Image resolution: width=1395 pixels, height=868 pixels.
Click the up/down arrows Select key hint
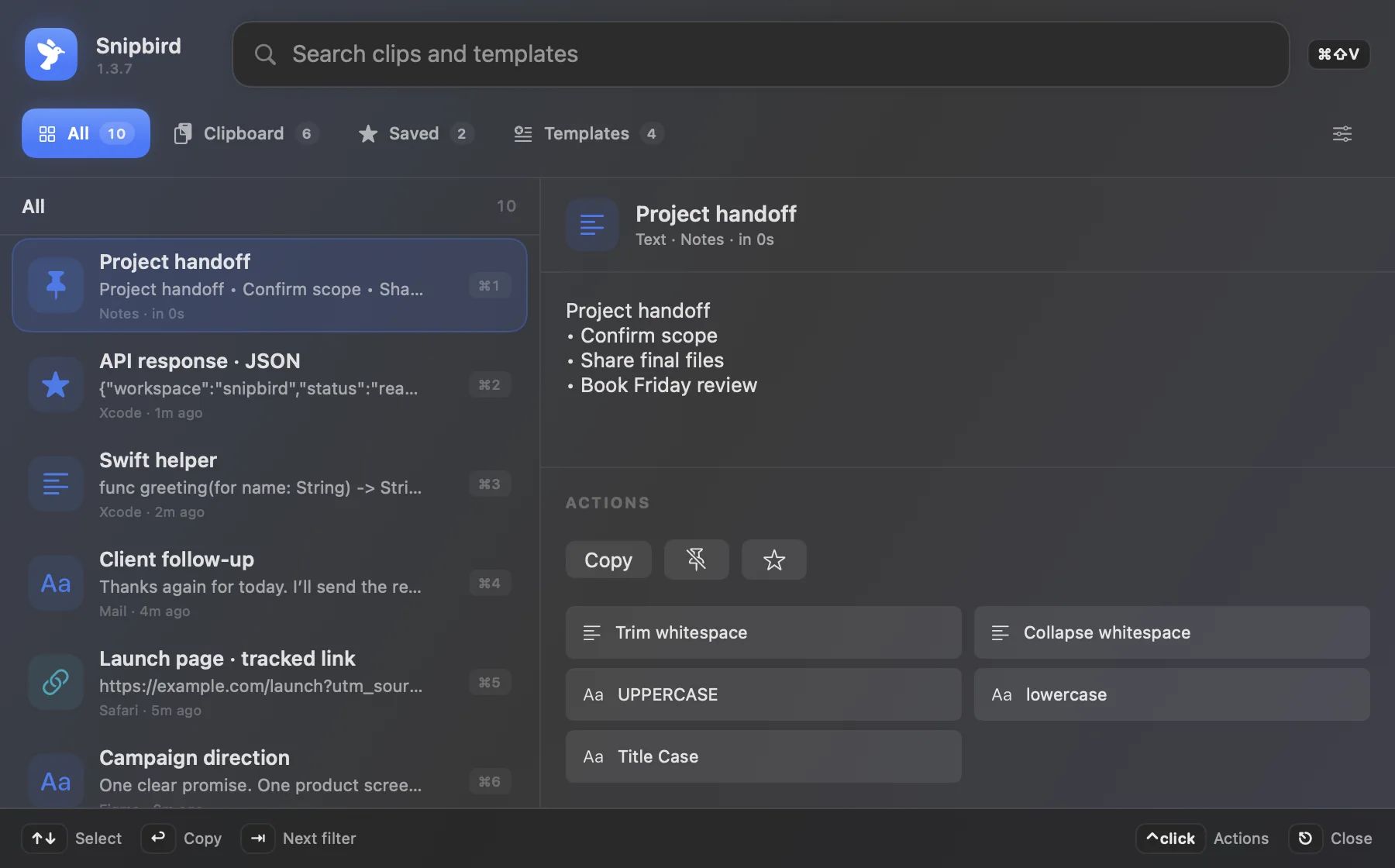coord(44,839)
